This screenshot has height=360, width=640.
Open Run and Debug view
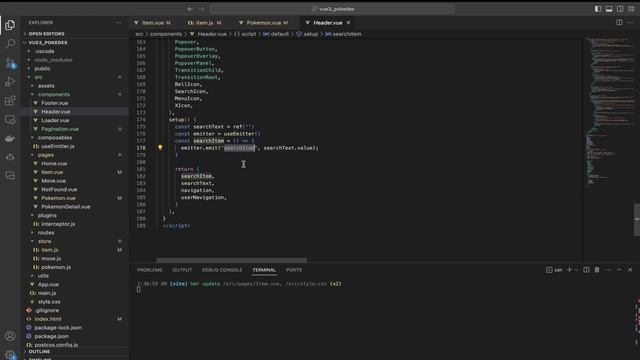click(10, 82)
